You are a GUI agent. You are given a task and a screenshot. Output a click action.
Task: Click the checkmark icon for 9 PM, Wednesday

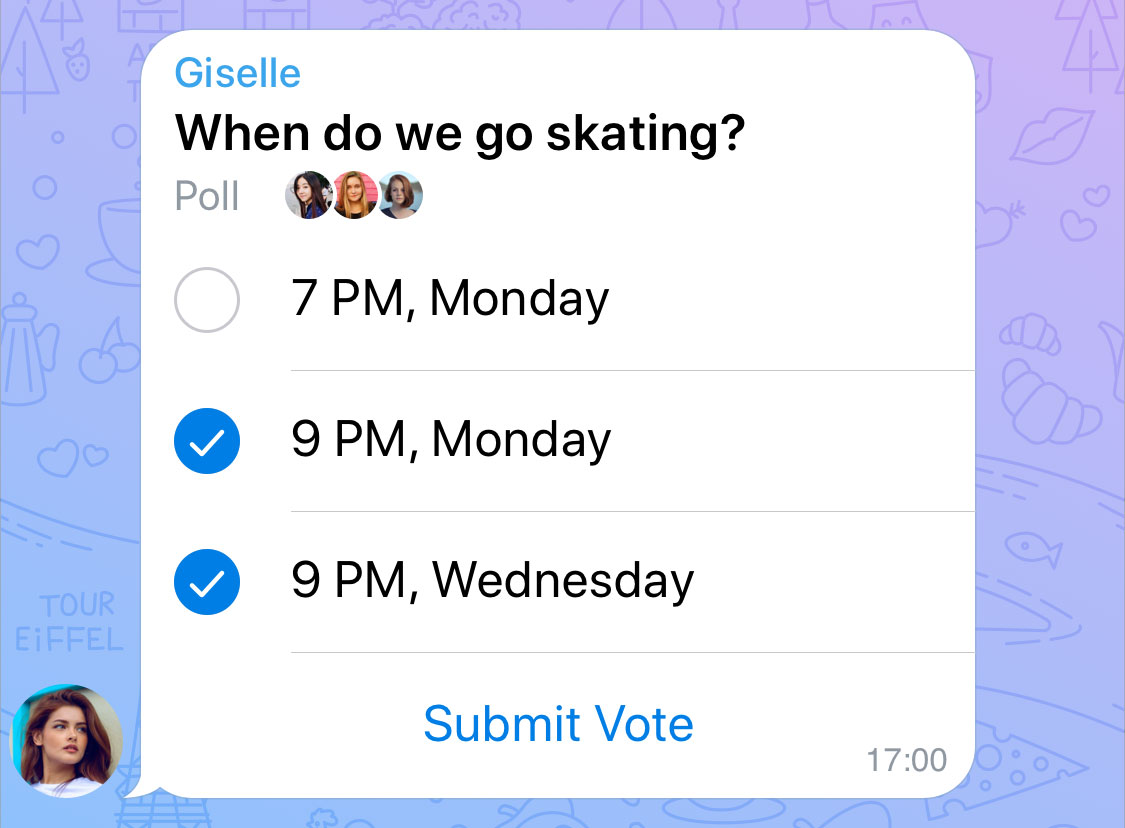pos(207,581)
